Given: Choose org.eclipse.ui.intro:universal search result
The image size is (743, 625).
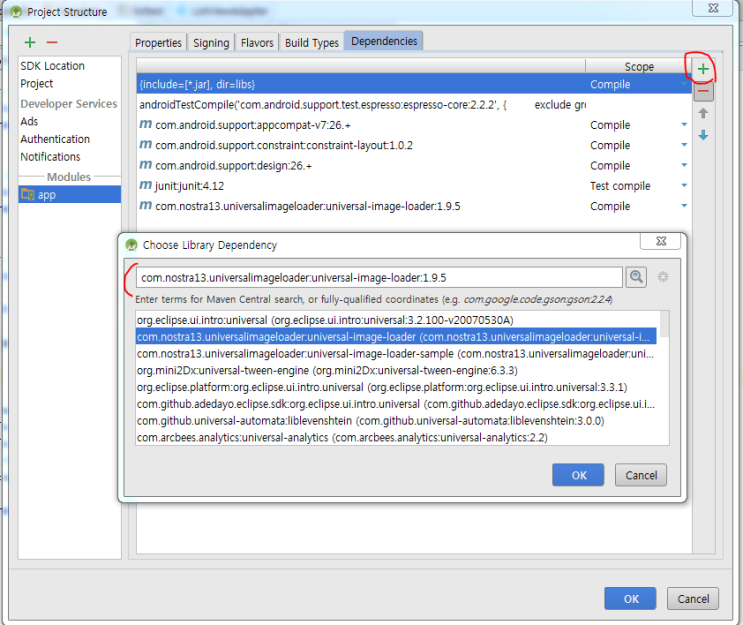Looking at the screenshot, I should coord(397,320).
